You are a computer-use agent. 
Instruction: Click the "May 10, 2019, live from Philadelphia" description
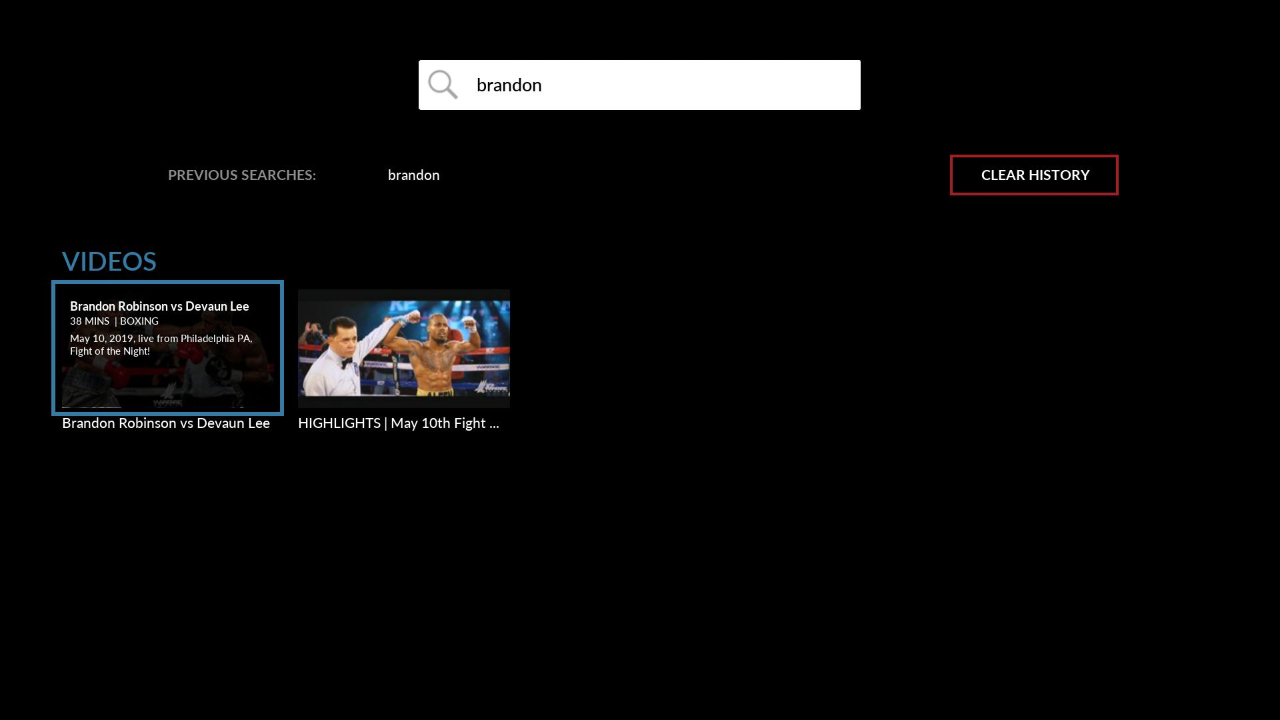[x=160, y=338]
